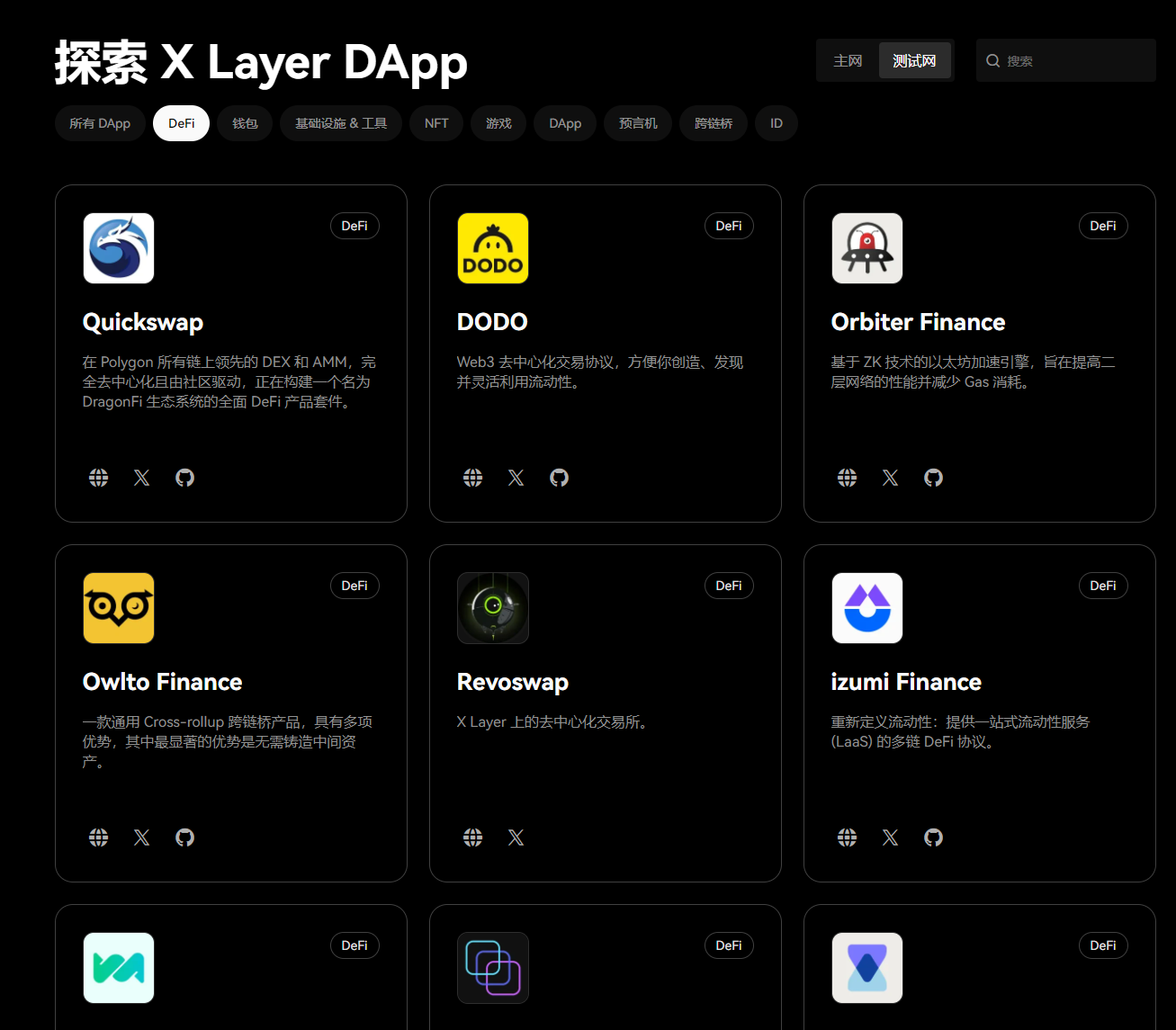
Task: Filter by DApp category chip
Action: 565,123
